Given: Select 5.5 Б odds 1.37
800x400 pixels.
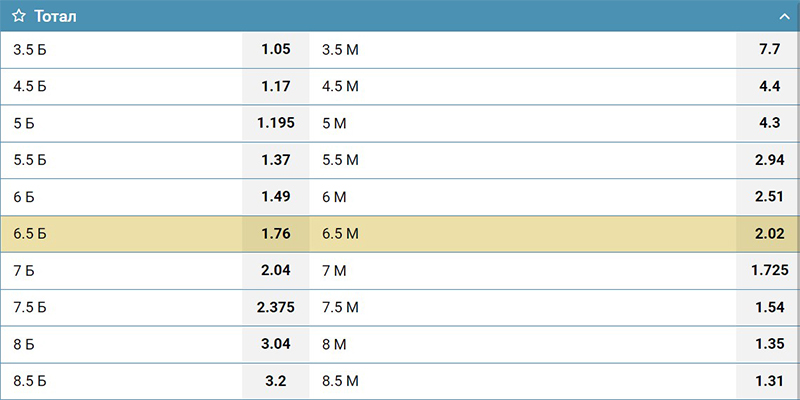Looking at the screenshot, I should (276, 160).
